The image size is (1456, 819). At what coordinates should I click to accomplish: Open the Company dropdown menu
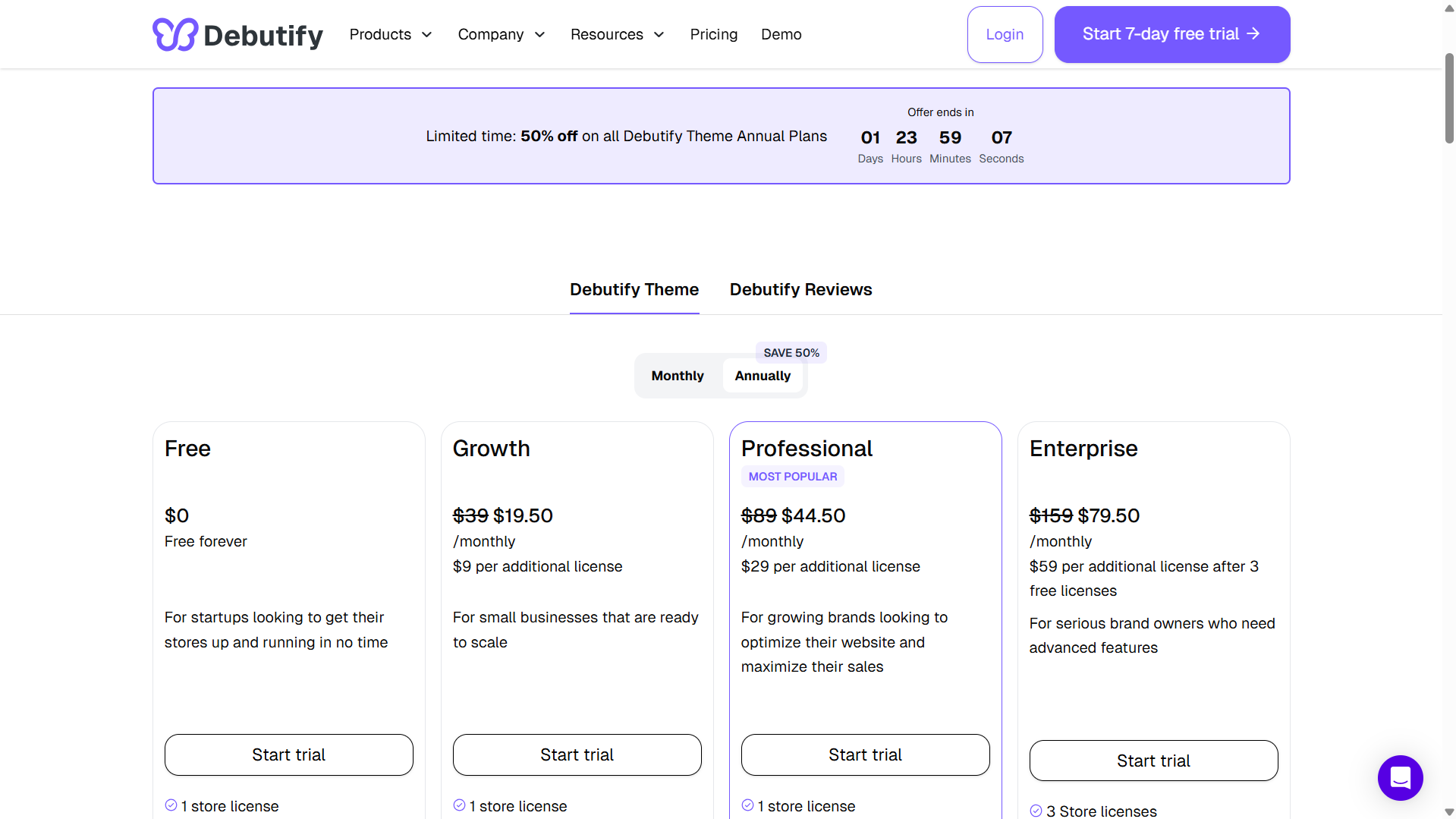pyautogui.click(x=501, y=34)
